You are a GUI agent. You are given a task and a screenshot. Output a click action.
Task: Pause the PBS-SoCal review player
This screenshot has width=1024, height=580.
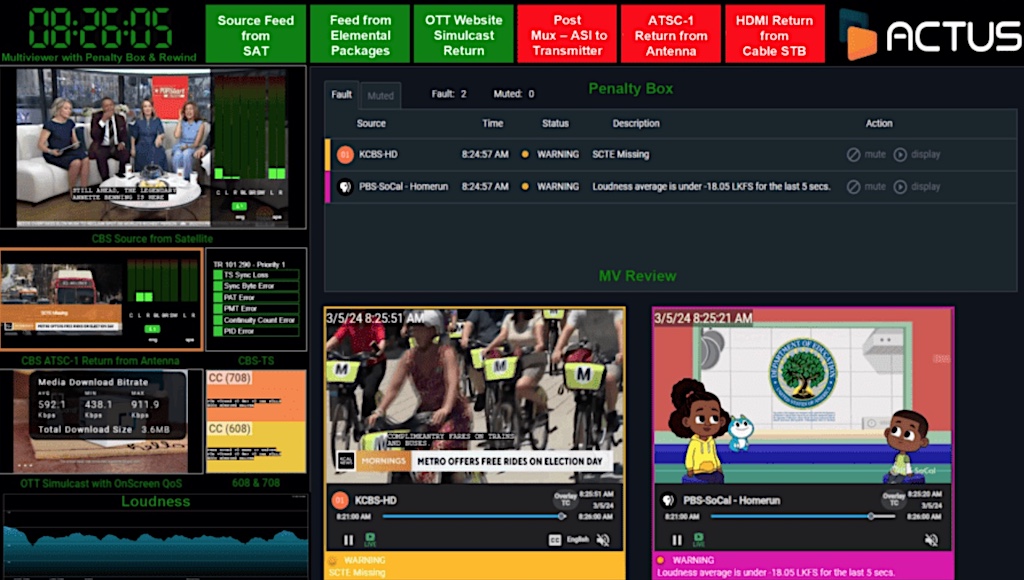pos(677,540)
